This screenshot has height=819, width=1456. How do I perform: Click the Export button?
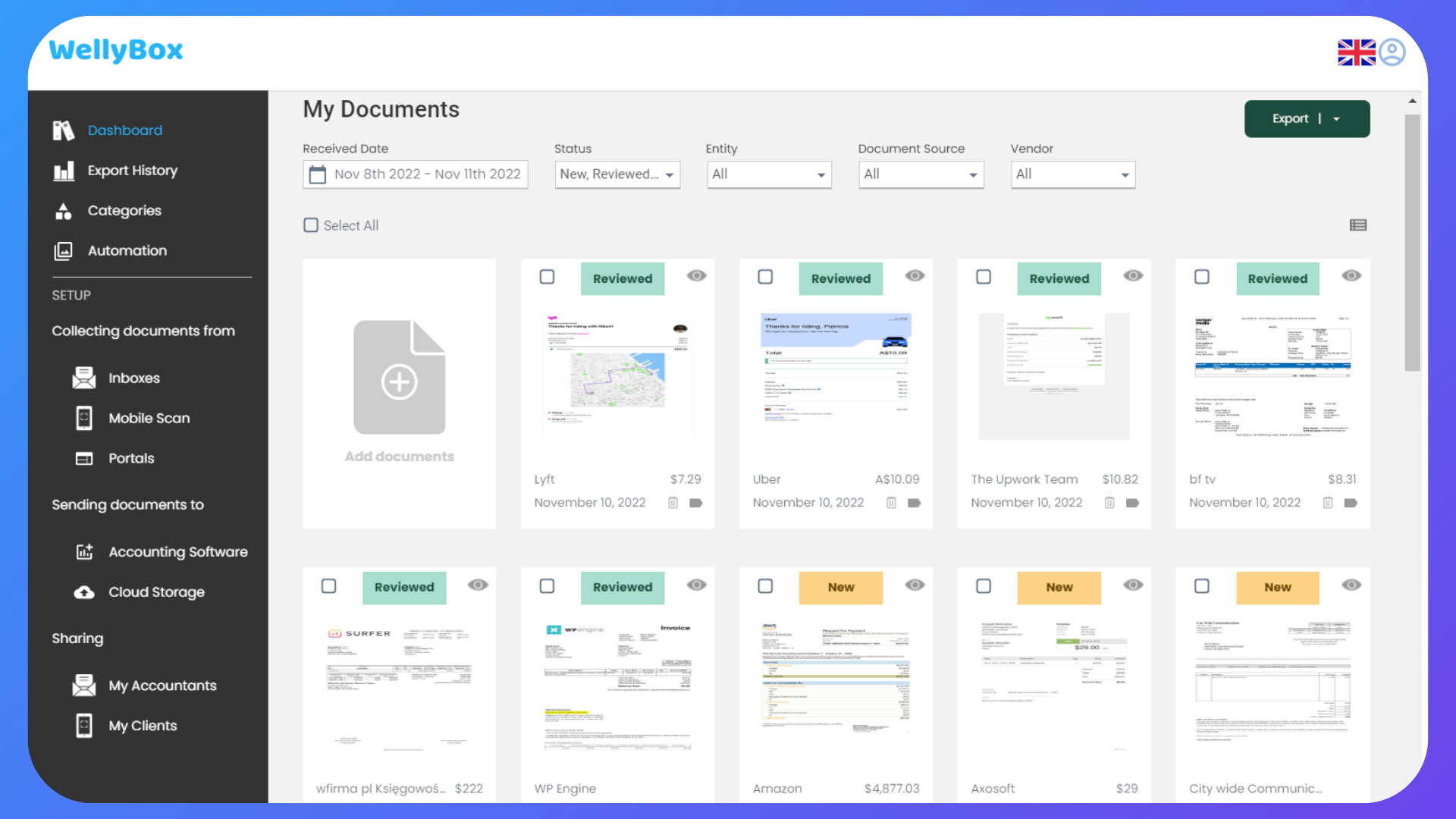pyautogui.click(x=1289, y=118)
